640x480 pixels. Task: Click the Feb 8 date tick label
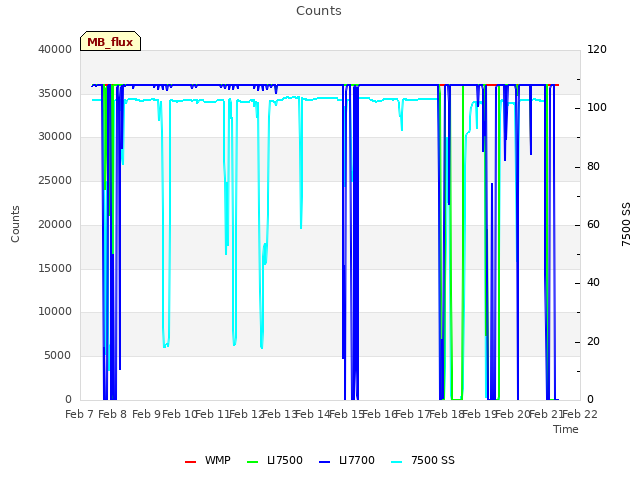click(113, 415)
